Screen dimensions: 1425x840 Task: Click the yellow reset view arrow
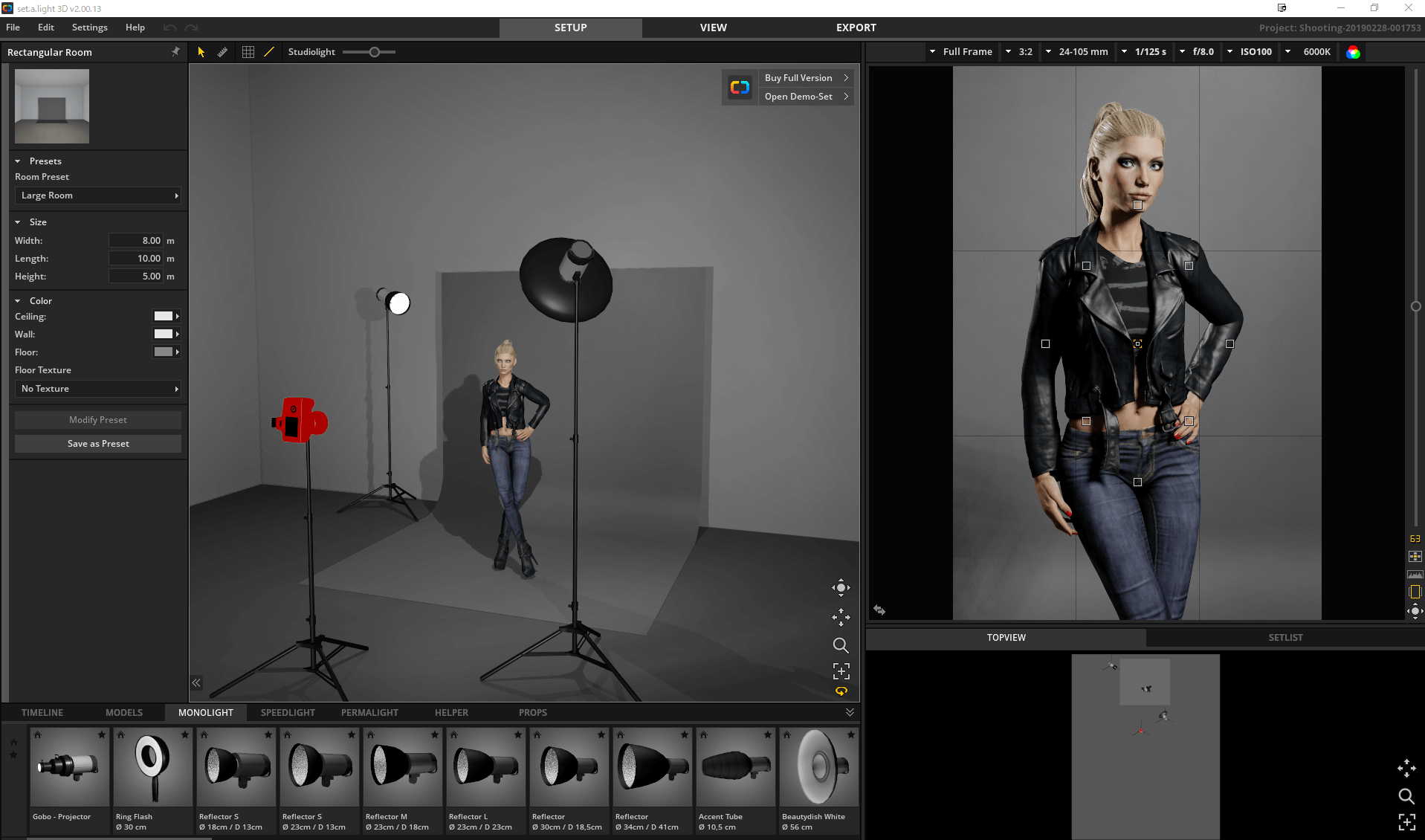[x=841, y=691]
